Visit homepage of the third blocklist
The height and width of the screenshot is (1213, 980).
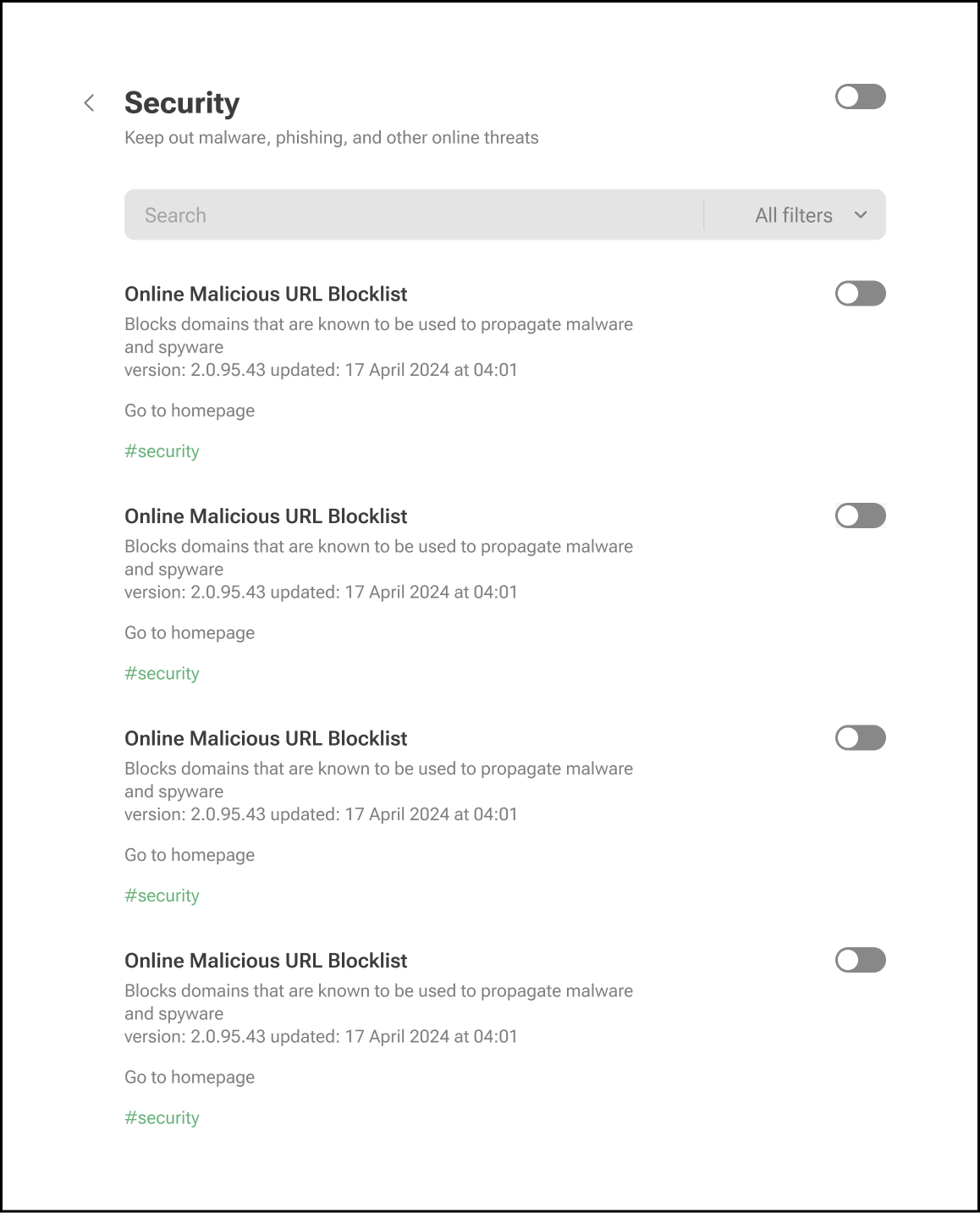189,855
